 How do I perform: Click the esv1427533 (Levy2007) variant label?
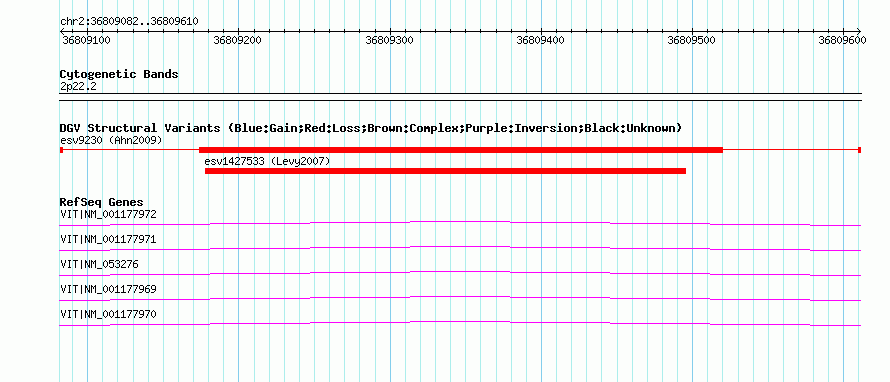[267, 161]
